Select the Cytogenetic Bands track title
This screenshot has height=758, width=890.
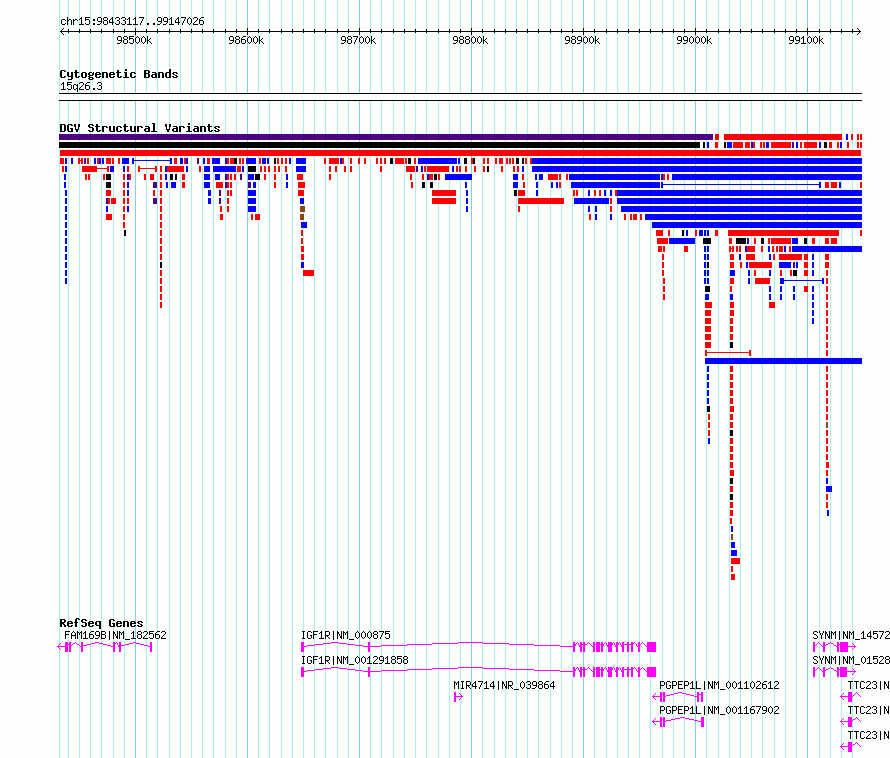(x=119, y=74)
